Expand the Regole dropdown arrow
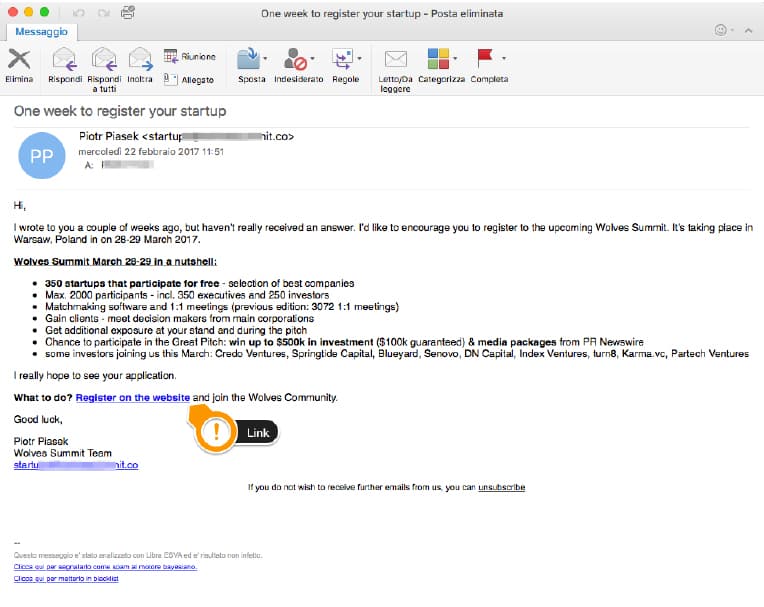764x607 pixels. [x=360, y=58]
